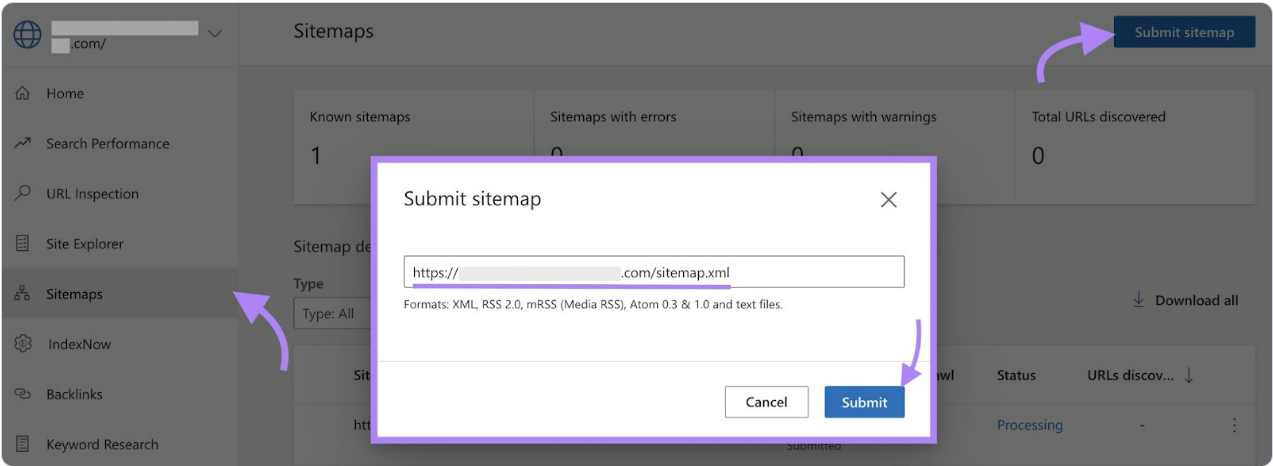Screen dimensions: 1273x466
Task: Click the IndexNow gear icon
Action: pos(22,344)
